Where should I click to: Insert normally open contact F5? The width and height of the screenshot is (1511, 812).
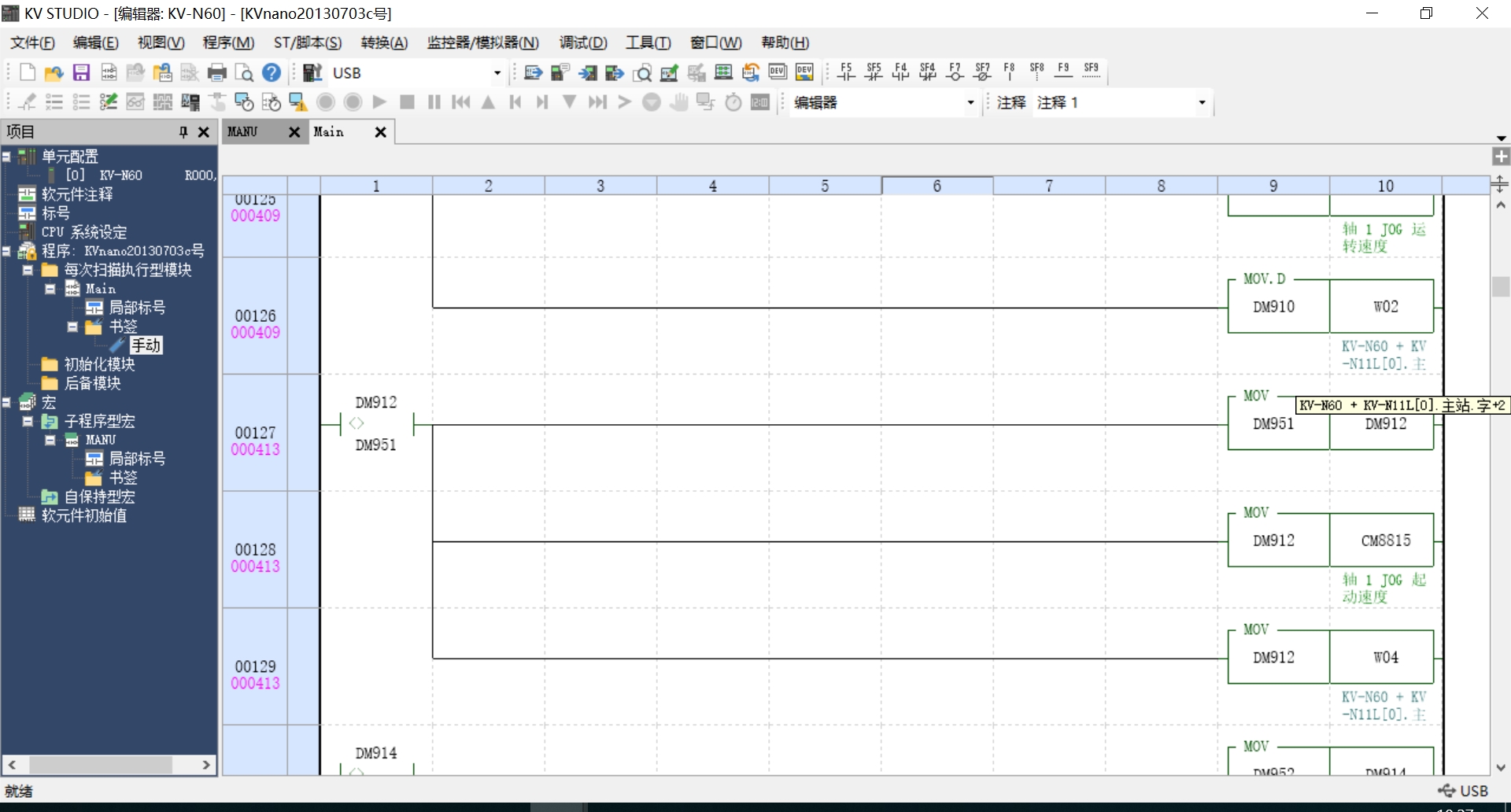pos(846,72)
